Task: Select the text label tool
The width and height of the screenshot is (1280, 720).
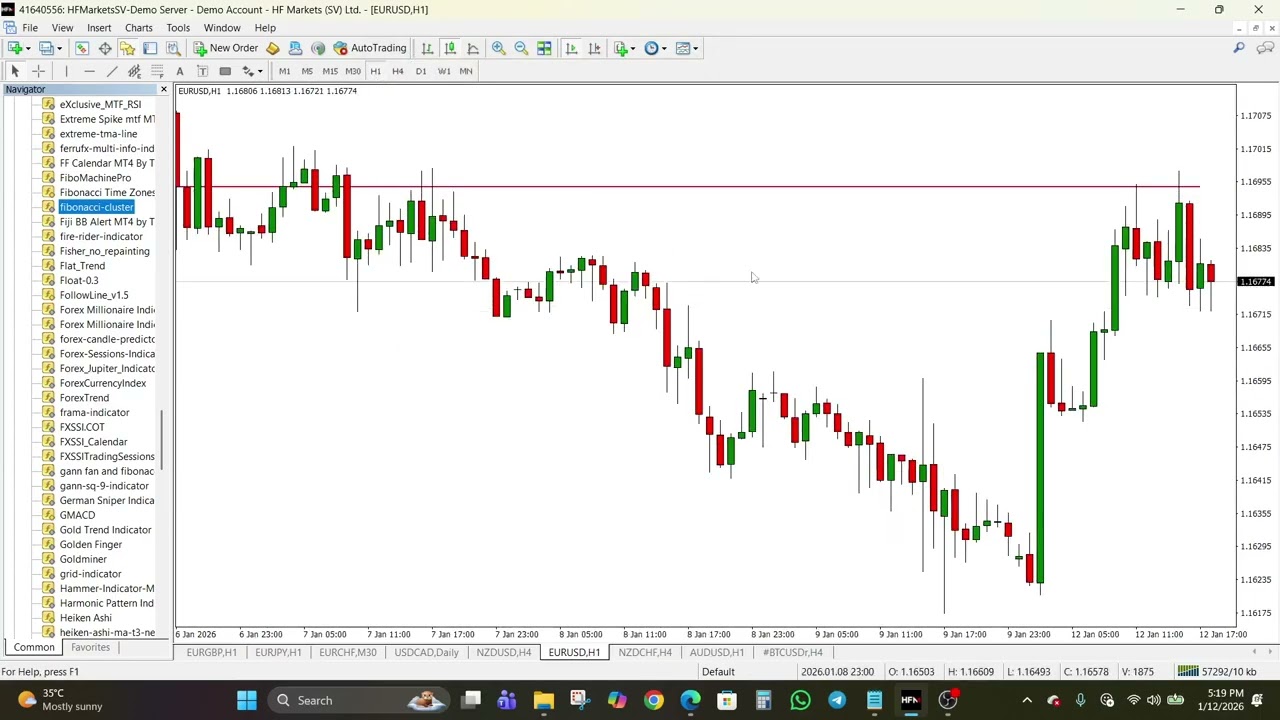Action: coord(202,71)
